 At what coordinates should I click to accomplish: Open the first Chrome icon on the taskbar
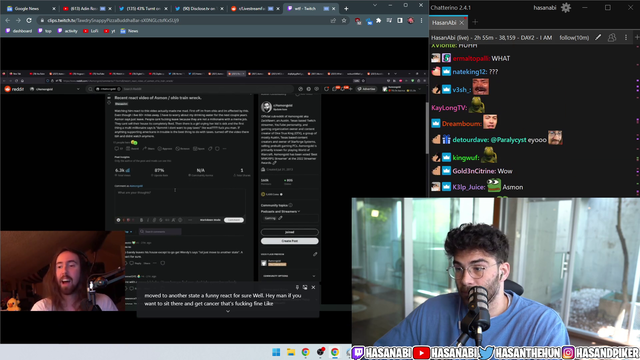tap(306, 352)
